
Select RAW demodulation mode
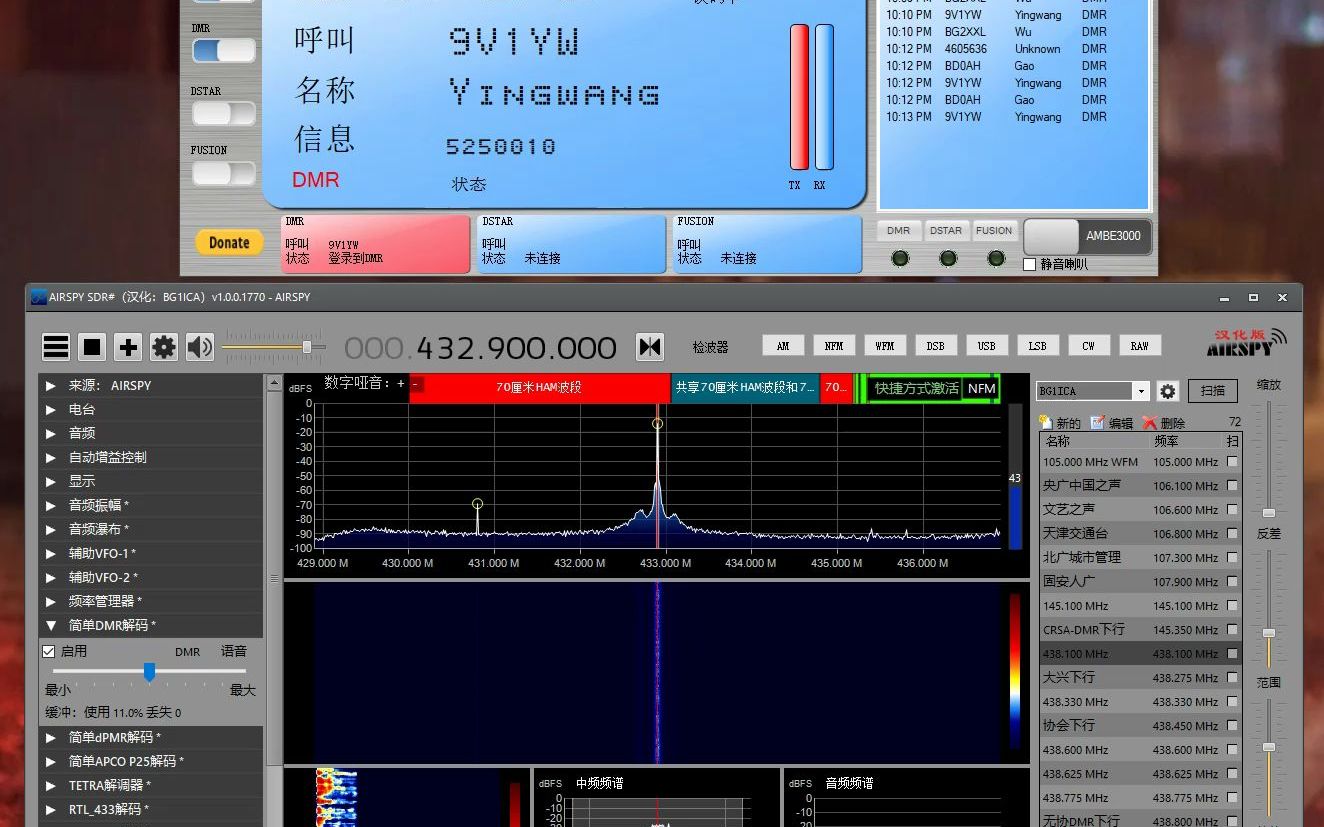(1140, 346)
